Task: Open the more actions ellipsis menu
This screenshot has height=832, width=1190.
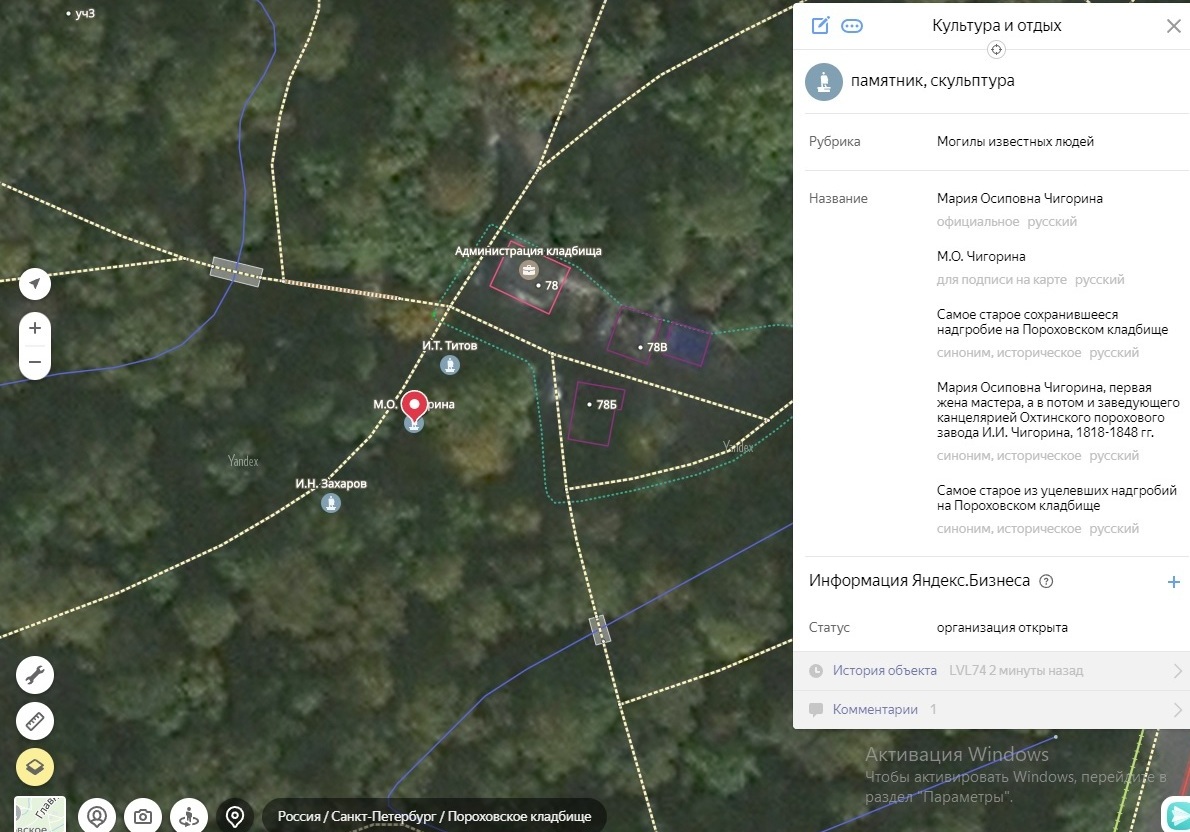Action: (x=852, y=26)
